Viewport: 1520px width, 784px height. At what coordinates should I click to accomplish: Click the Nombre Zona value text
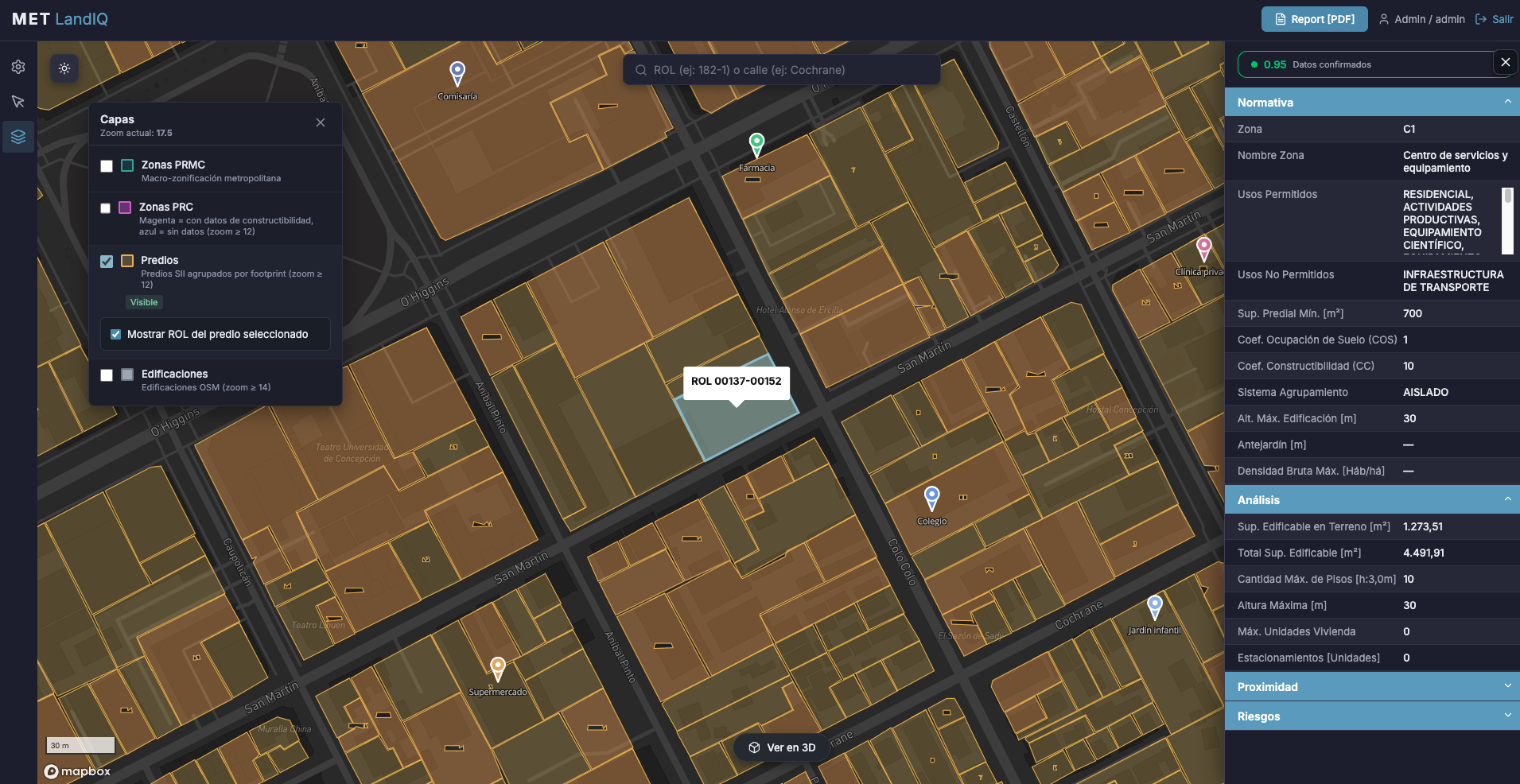[1456, 161]
